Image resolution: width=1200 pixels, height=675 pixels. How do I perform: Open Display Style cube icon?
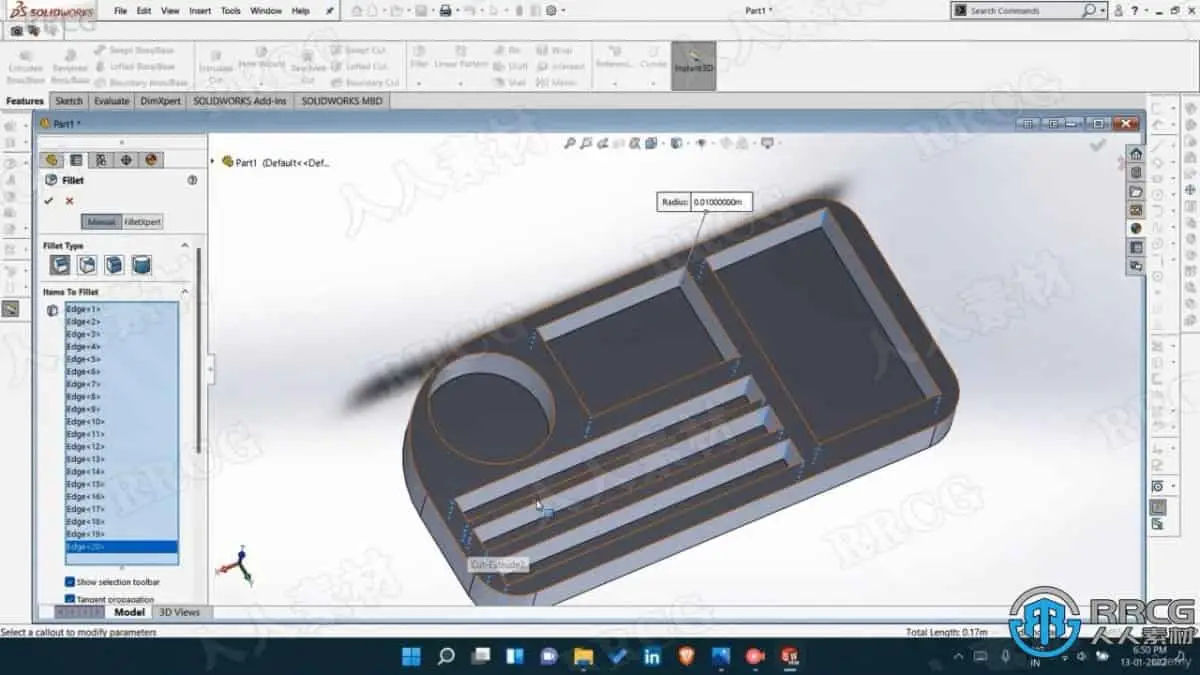(676, 143)
